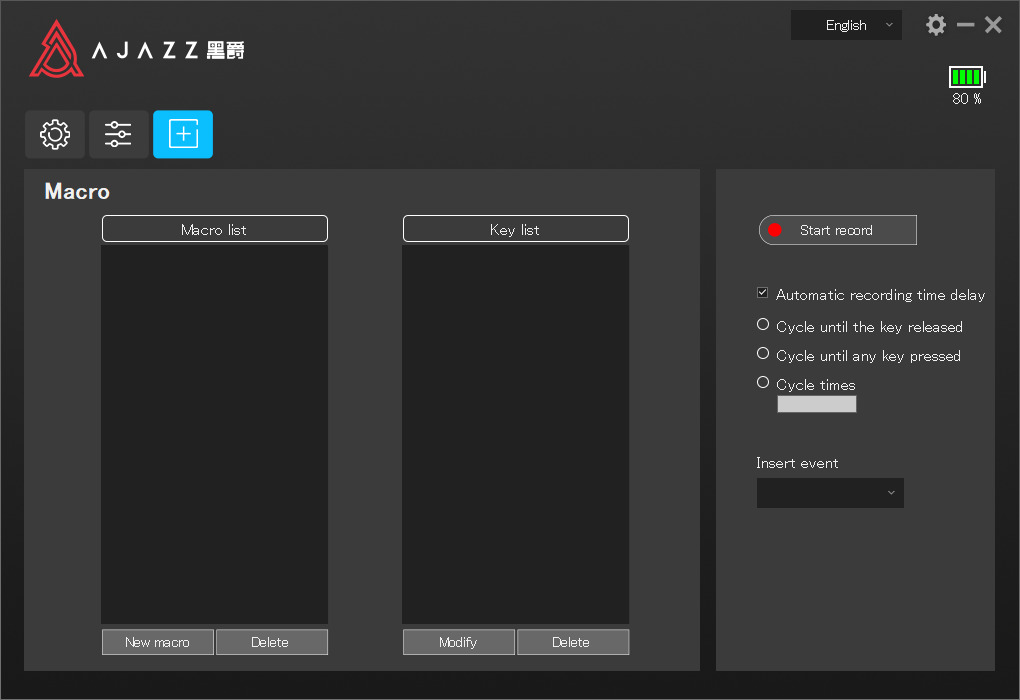1020x700 pixels.
Task: Expand the Insert event dropdown
Action: (x=830, y=493)
